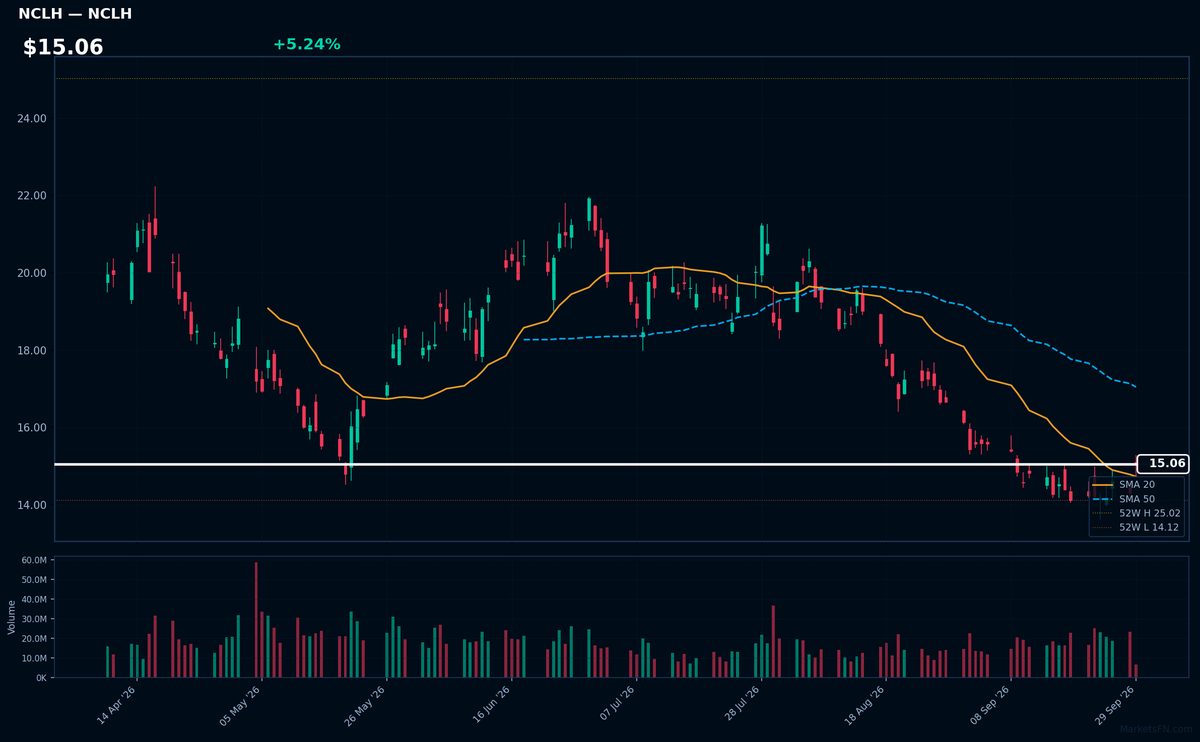Image resolution: width=1200 pixels, height=742 pixels.
Task: Click the 40.0M volume axis label
Action: pyautogui.click(x=34, y=600)
